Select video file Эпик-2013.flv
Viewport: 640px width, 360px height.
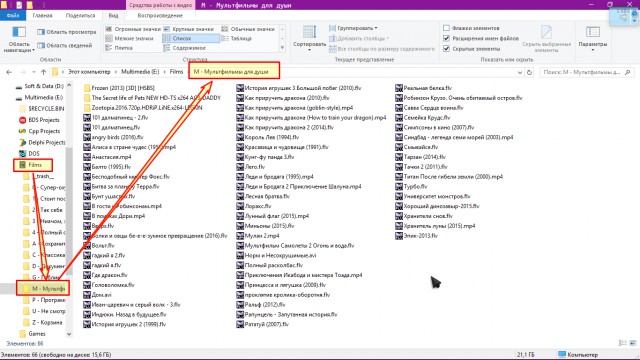point(416,236)
